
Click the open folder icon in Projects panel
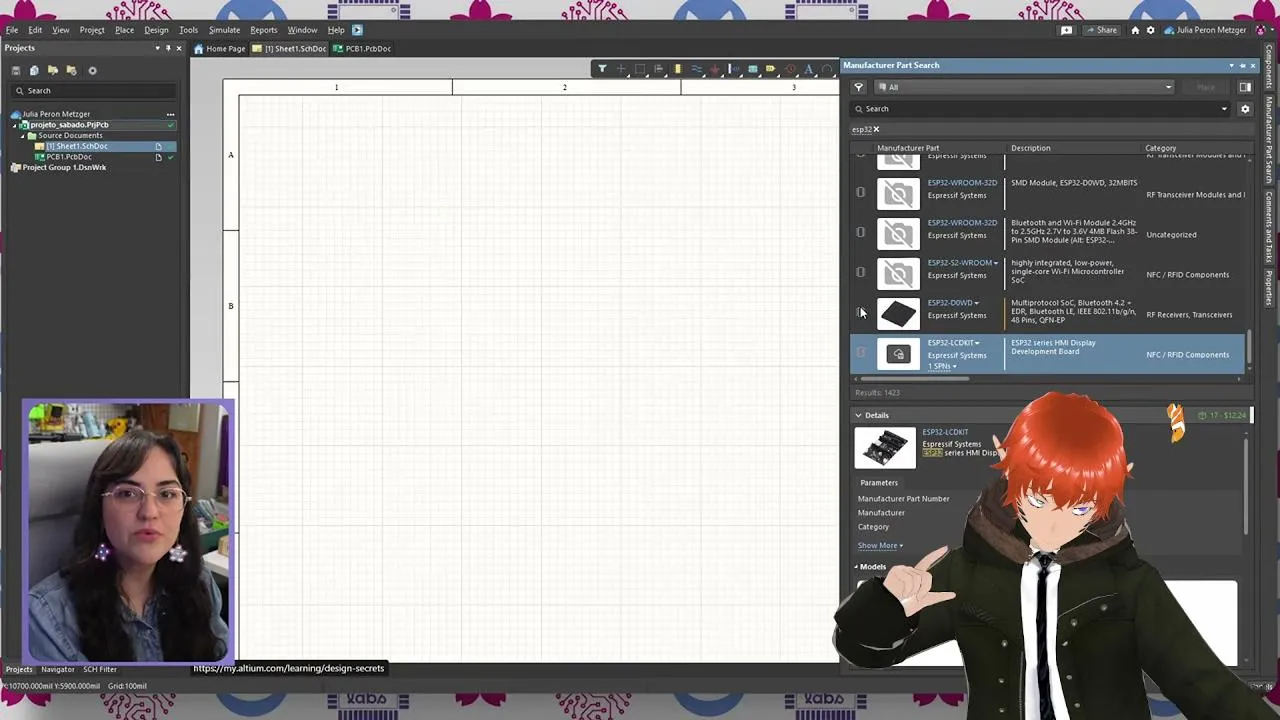53,70
